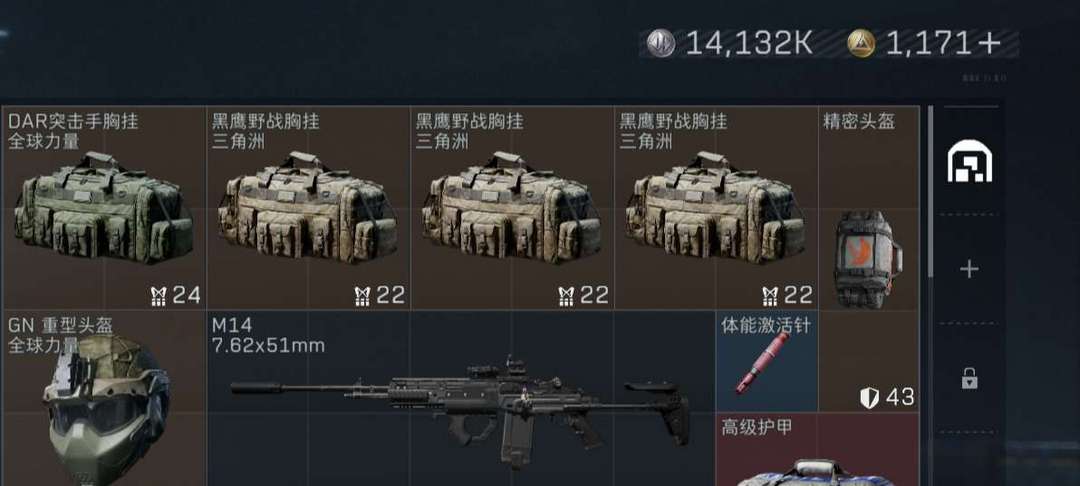This screenshot has height=486, width=1080.
Task: Click the silver currency coin icon
Action: (x=660, y=43)
